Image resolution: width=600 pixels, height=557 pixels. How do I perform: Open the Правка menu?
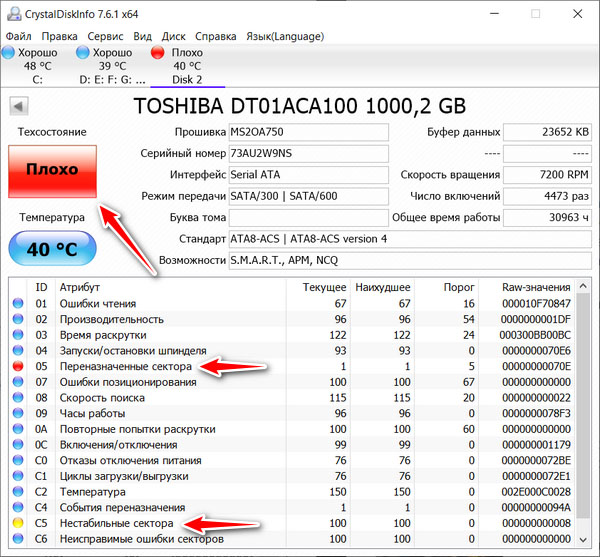coord(59,36)
